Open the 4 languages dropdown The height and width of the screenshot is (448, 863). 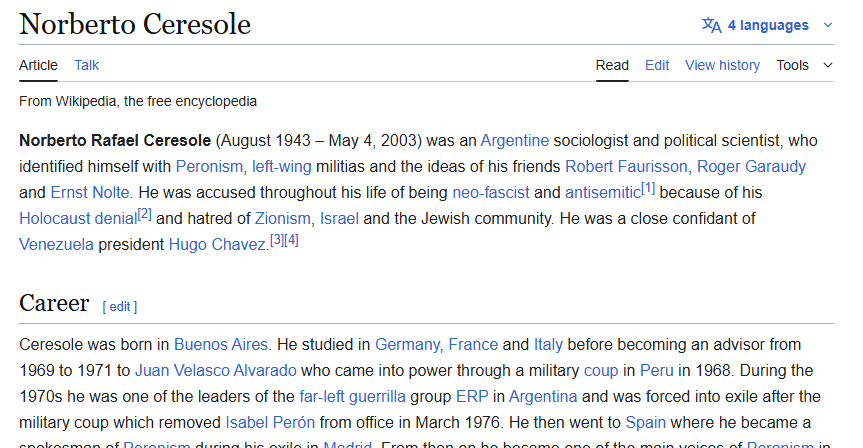pos(768,25)
